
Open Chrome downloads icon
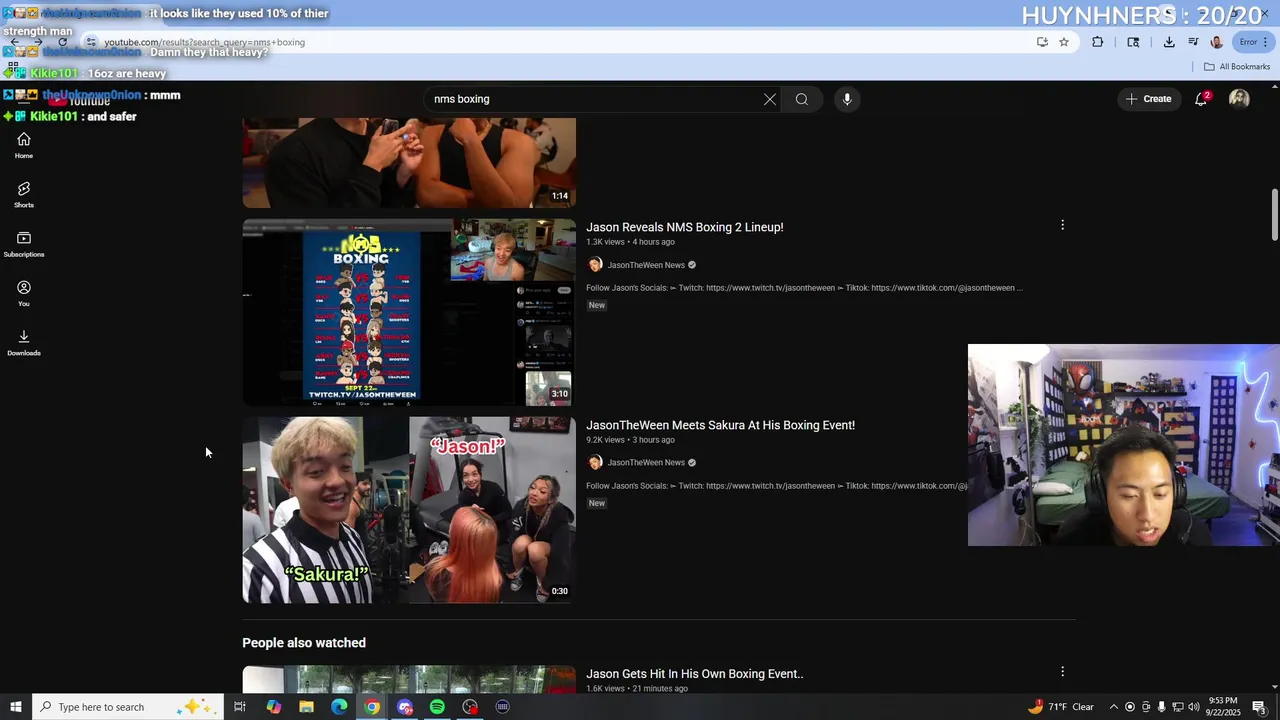[x=1169, y=42]
